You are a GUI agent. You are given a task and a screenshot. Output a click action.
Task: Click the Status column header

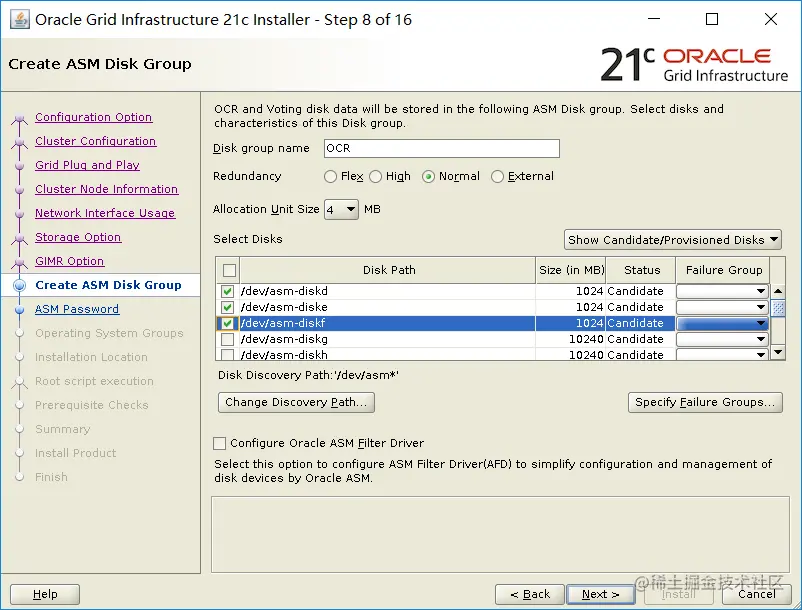[x=642, y=270]
